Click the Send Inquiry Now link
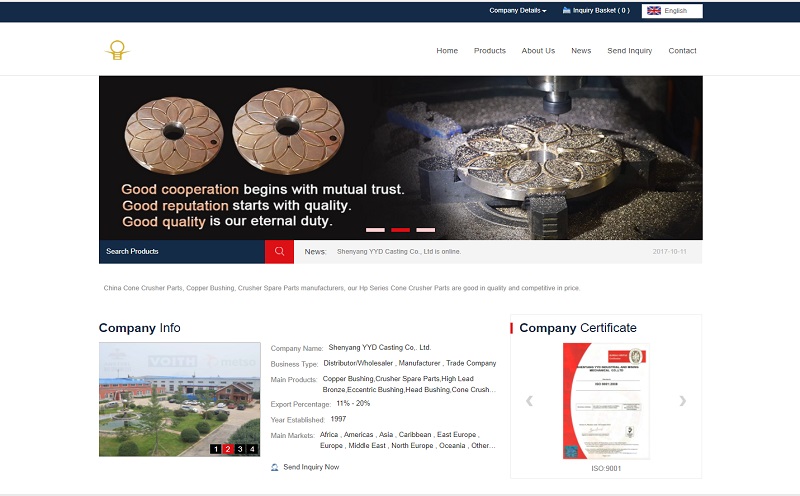This screenshot has width=800, height=496. (x=311, y=467)
